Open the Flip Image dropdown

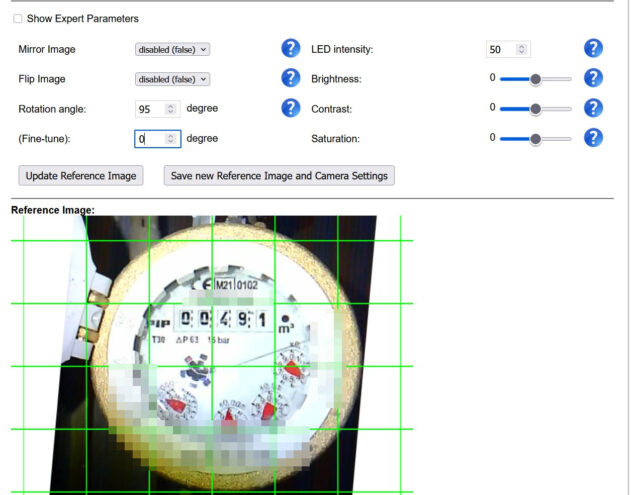(173, 79)
